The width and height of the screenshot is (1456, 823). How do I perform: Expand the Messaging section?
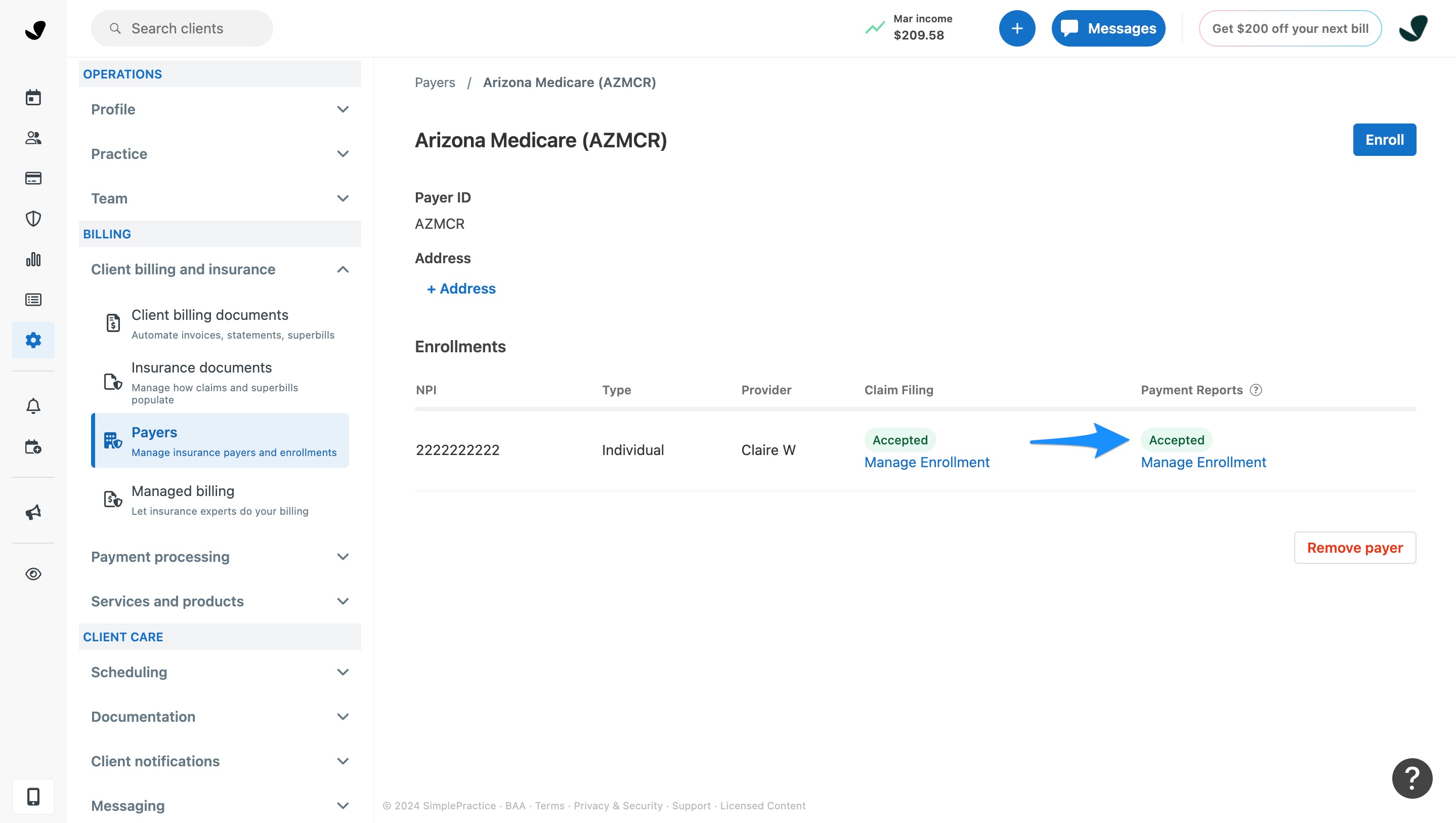(x=220, y=805)
